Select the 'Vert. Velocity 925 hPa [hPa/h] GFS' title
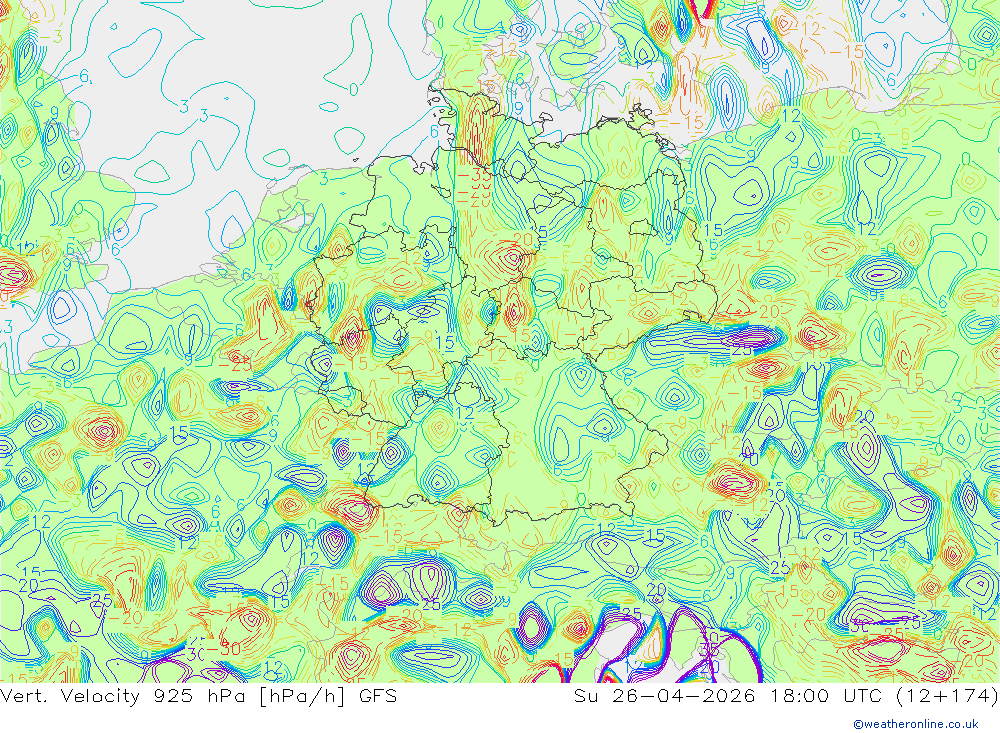 pyautogui.click(x=199, y=696)
